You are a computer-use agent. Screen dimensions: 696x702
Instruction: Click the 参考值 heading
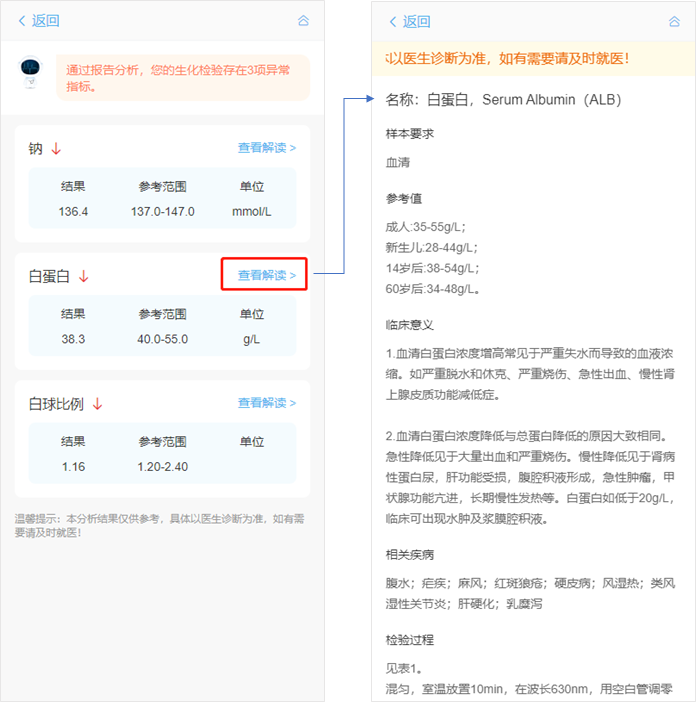(404, 198)
